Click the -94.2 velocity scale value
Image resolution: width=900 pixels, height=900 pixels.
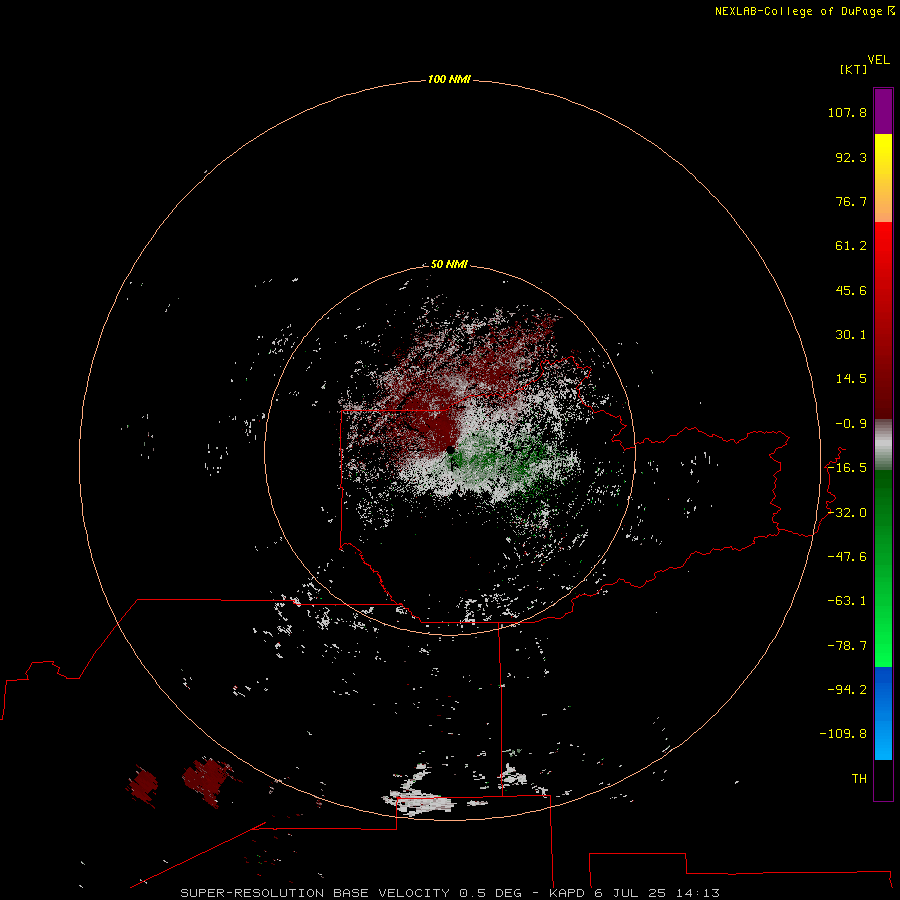click(x=847, y=690)
